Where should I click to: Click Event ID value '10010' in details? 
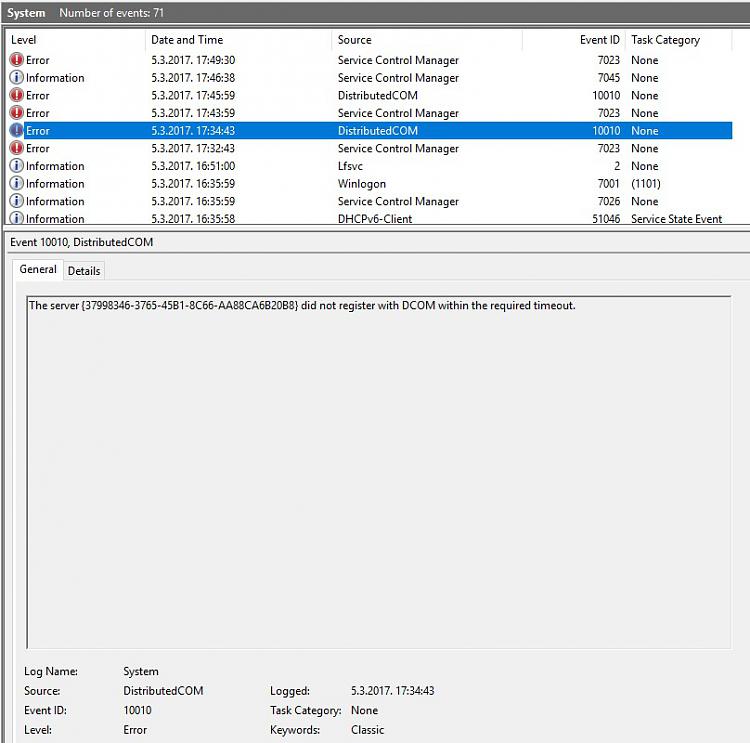pos(137,710)
